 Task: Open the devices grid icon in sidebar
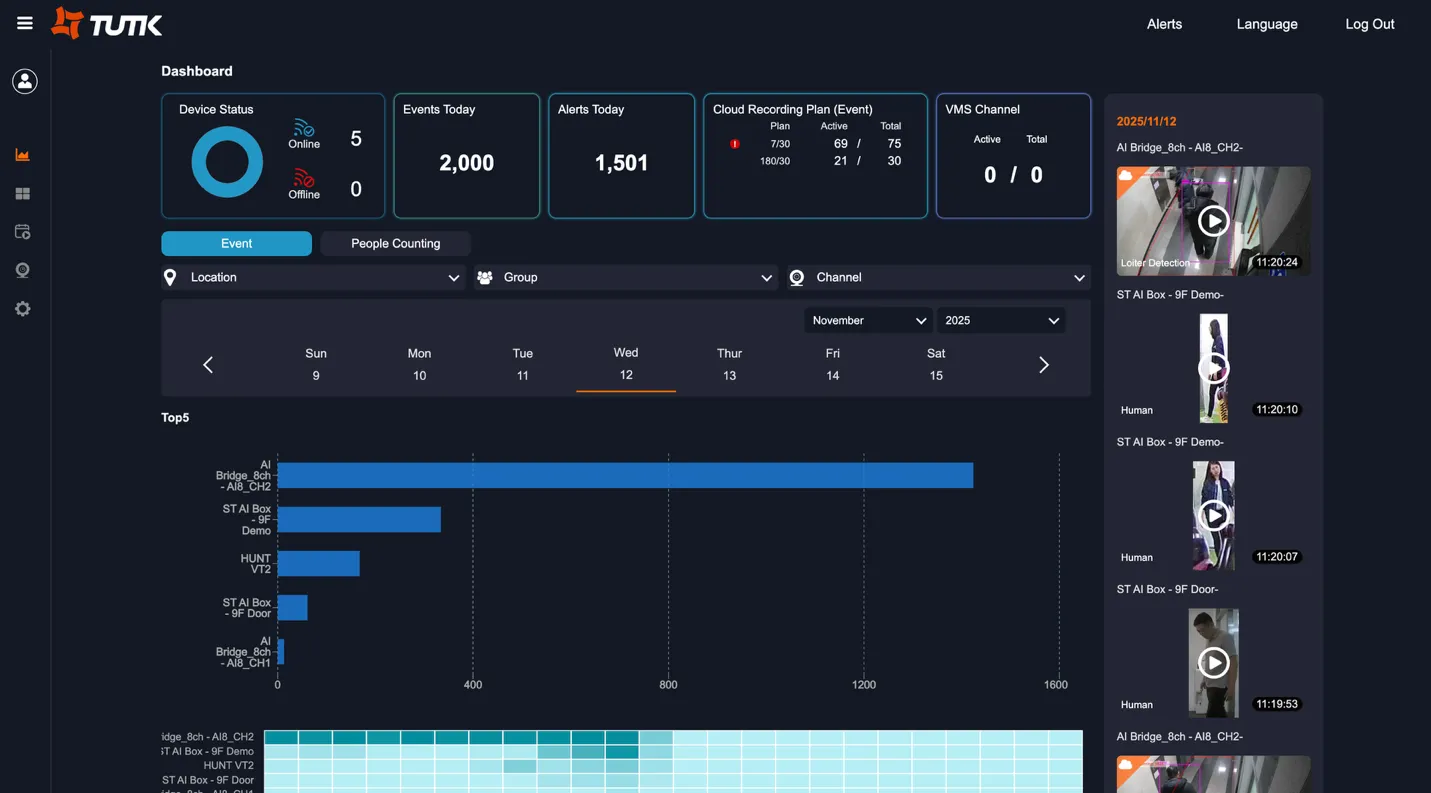click(x=22, y=193)
